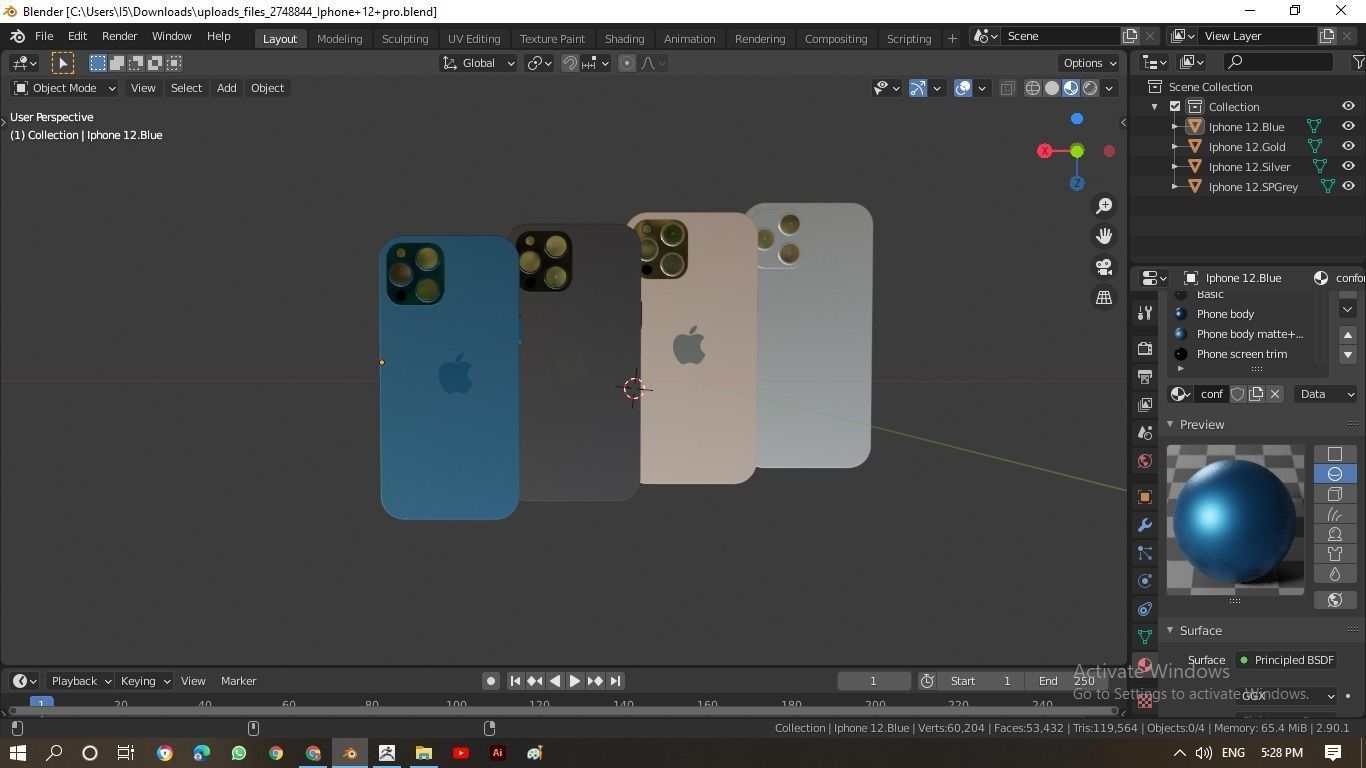Toggle snapping magnet icon
Screen dimensions: 1366x768
[x=570, y=63]
